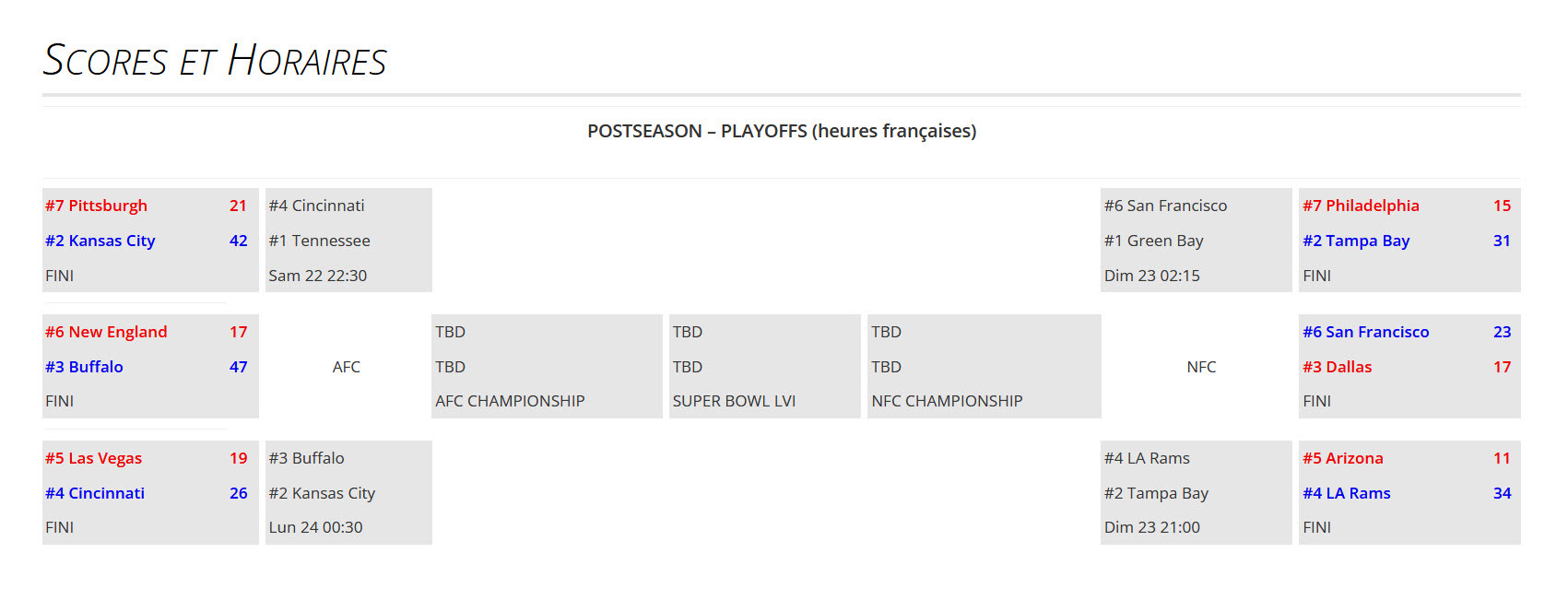Viewport: 1568px width, 612px height.
Task: Click the NFC CHAMPIONSHIP game cell label
Action: pos(947,401)
